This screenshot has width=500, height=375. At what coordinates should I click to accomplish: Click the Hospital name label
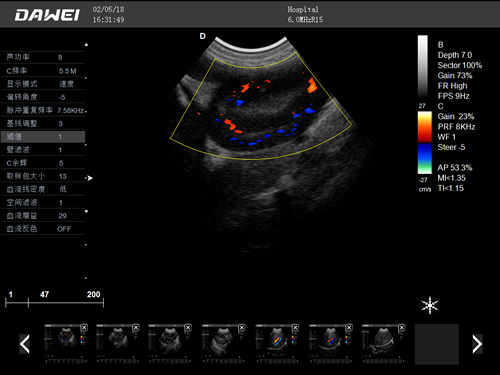(x=303, y=9)
